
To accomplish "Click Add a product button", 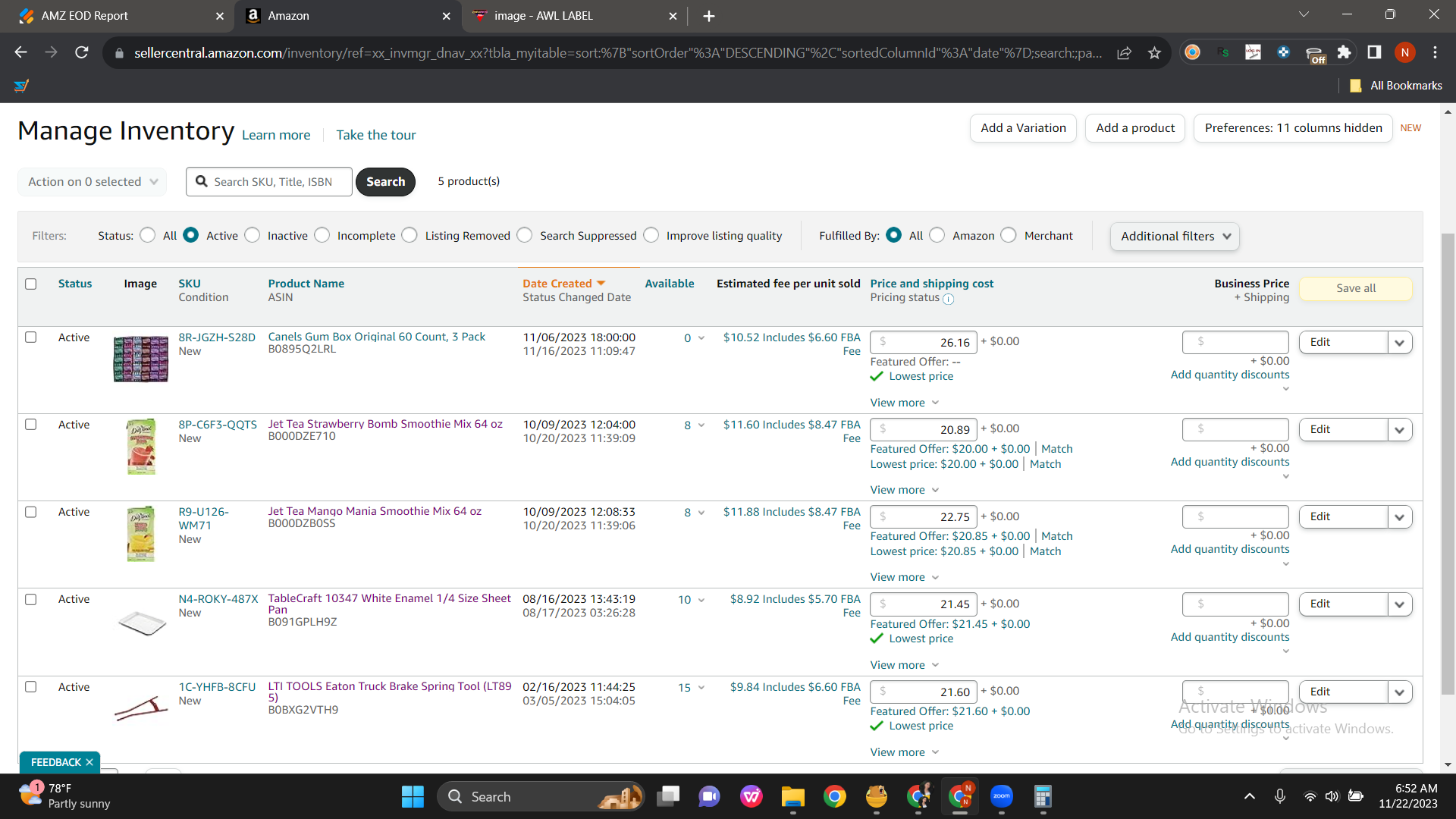I will click(x=1135, y=128).
